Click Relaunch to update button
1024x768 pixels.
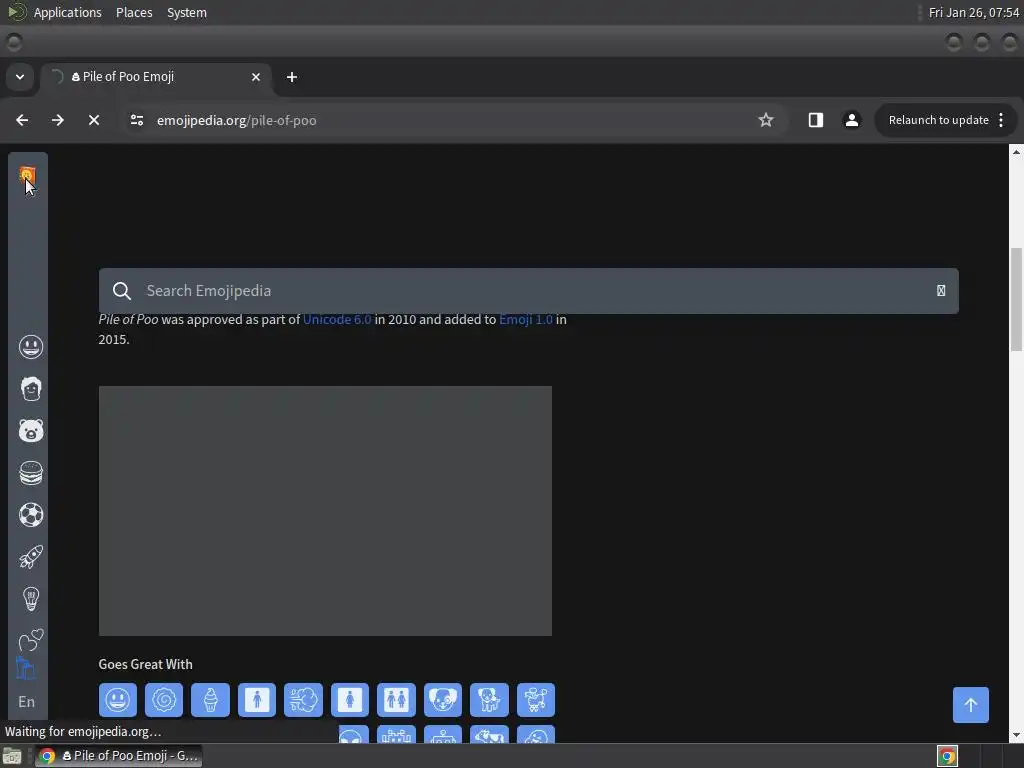938,120
